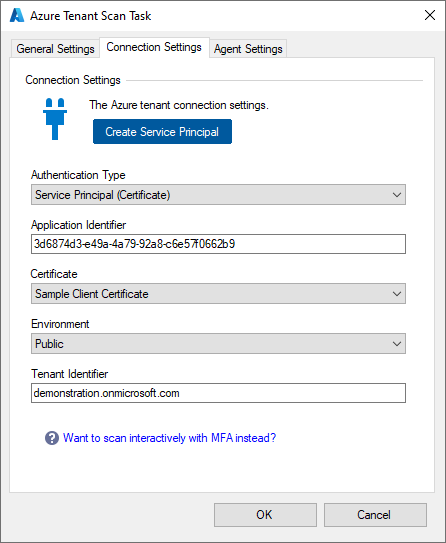Expand the Certificate dropdown arrow

(x=397, y=294)
